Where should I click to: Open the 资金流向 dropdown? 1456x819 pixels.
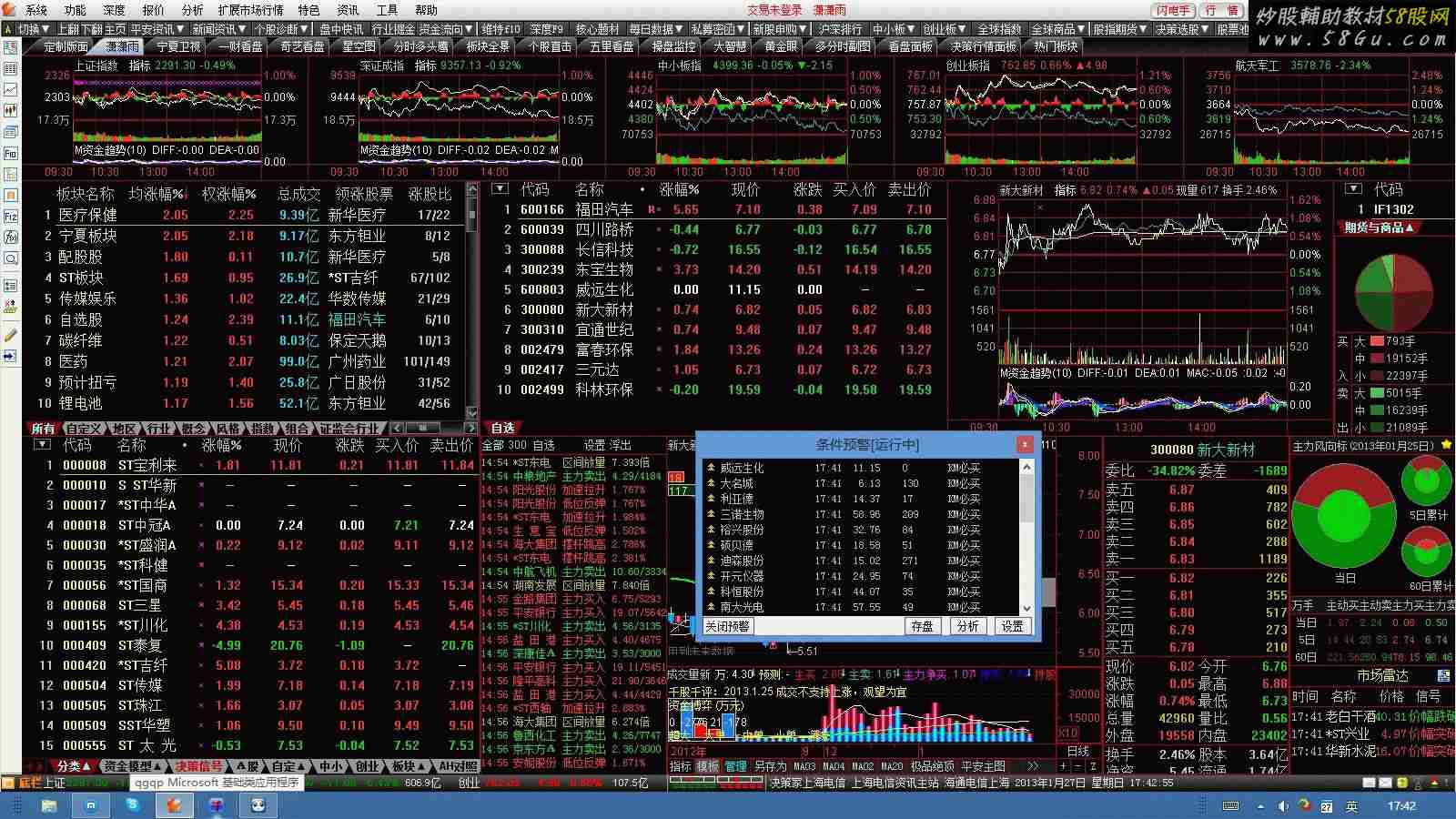click(446, 29)
